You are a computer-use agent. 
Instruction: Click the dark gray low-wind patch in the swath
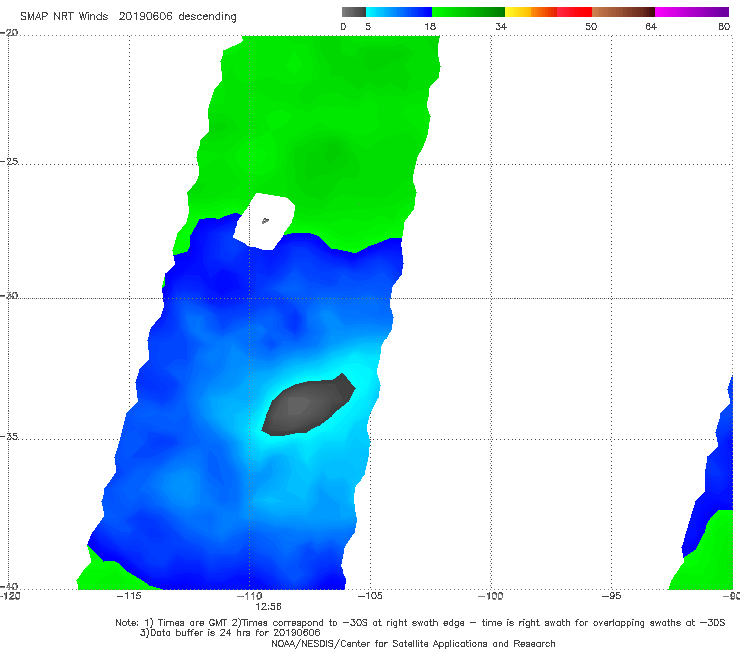click(x=308, y=406)
